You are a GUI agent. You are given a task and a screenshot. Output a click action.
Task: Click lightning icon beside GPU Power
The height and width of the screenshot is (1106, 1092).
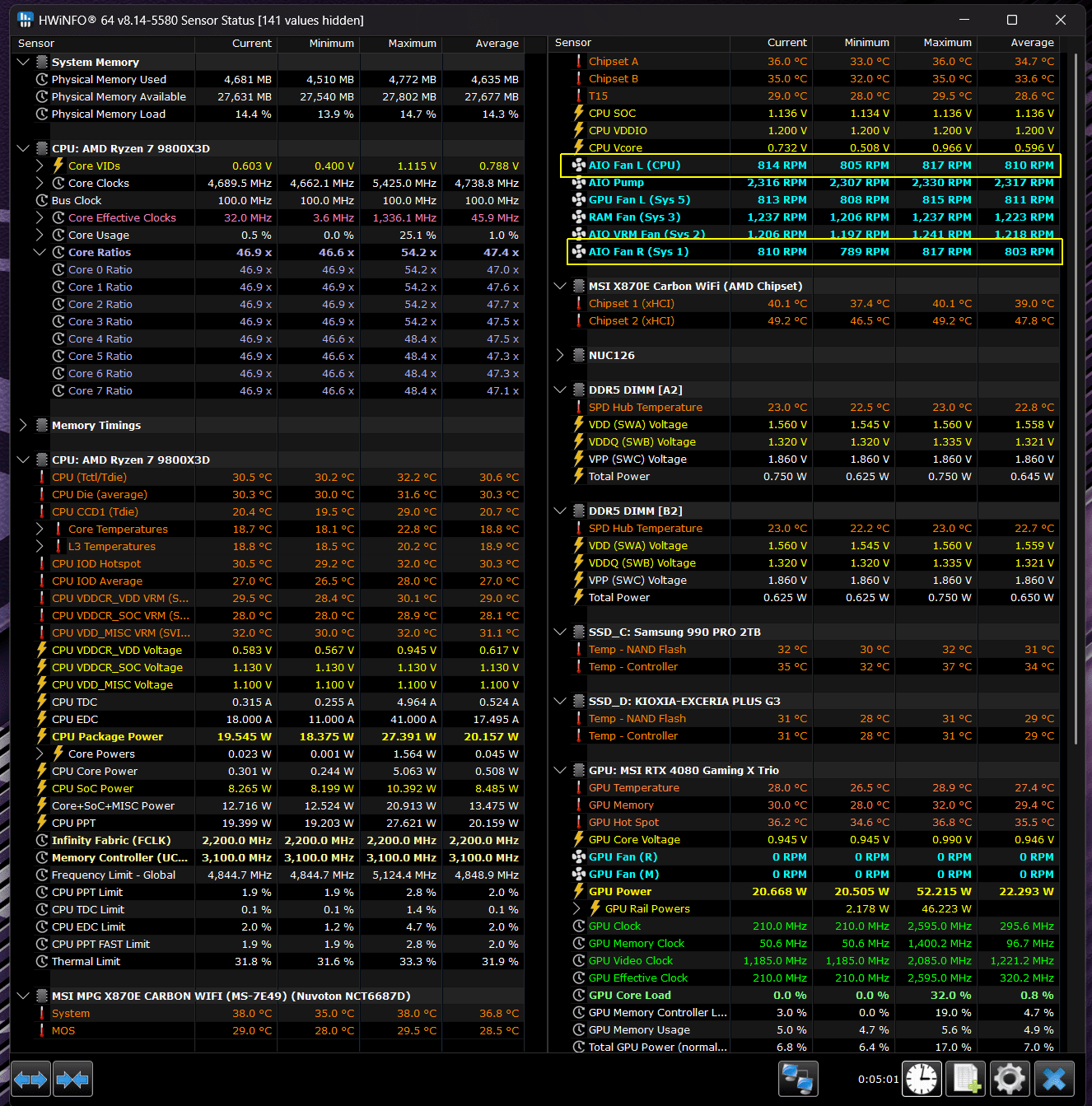click(x=579, y=891)
